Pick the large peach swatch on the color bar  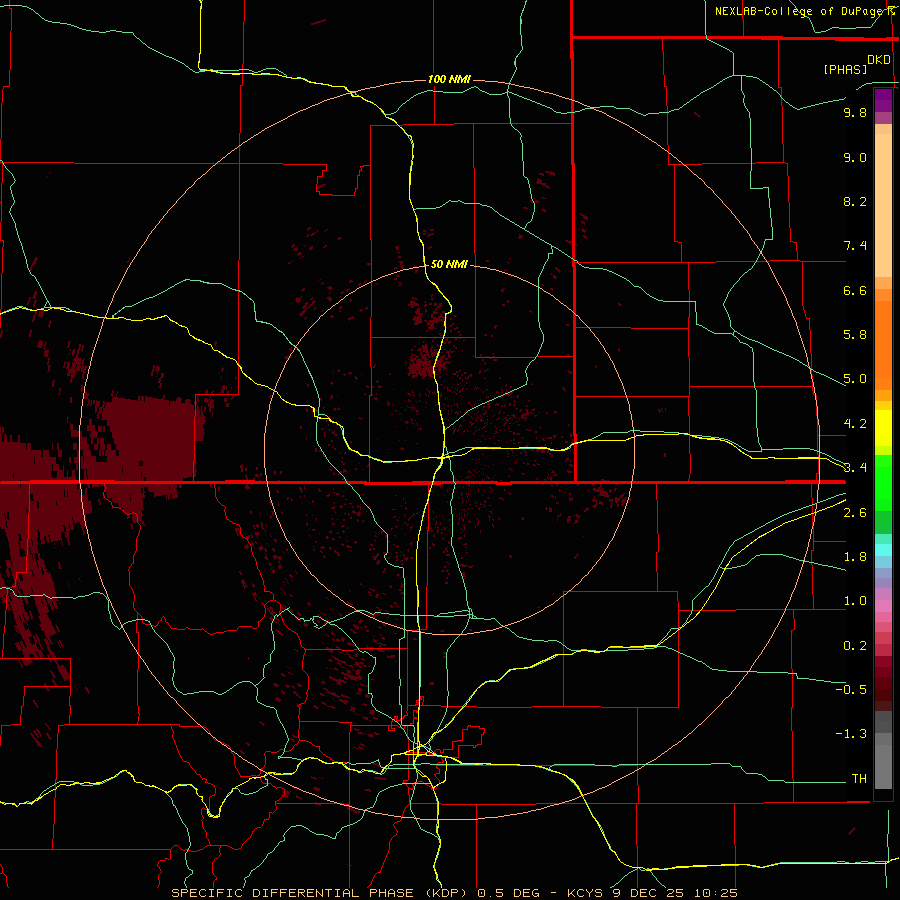[883, 205]
